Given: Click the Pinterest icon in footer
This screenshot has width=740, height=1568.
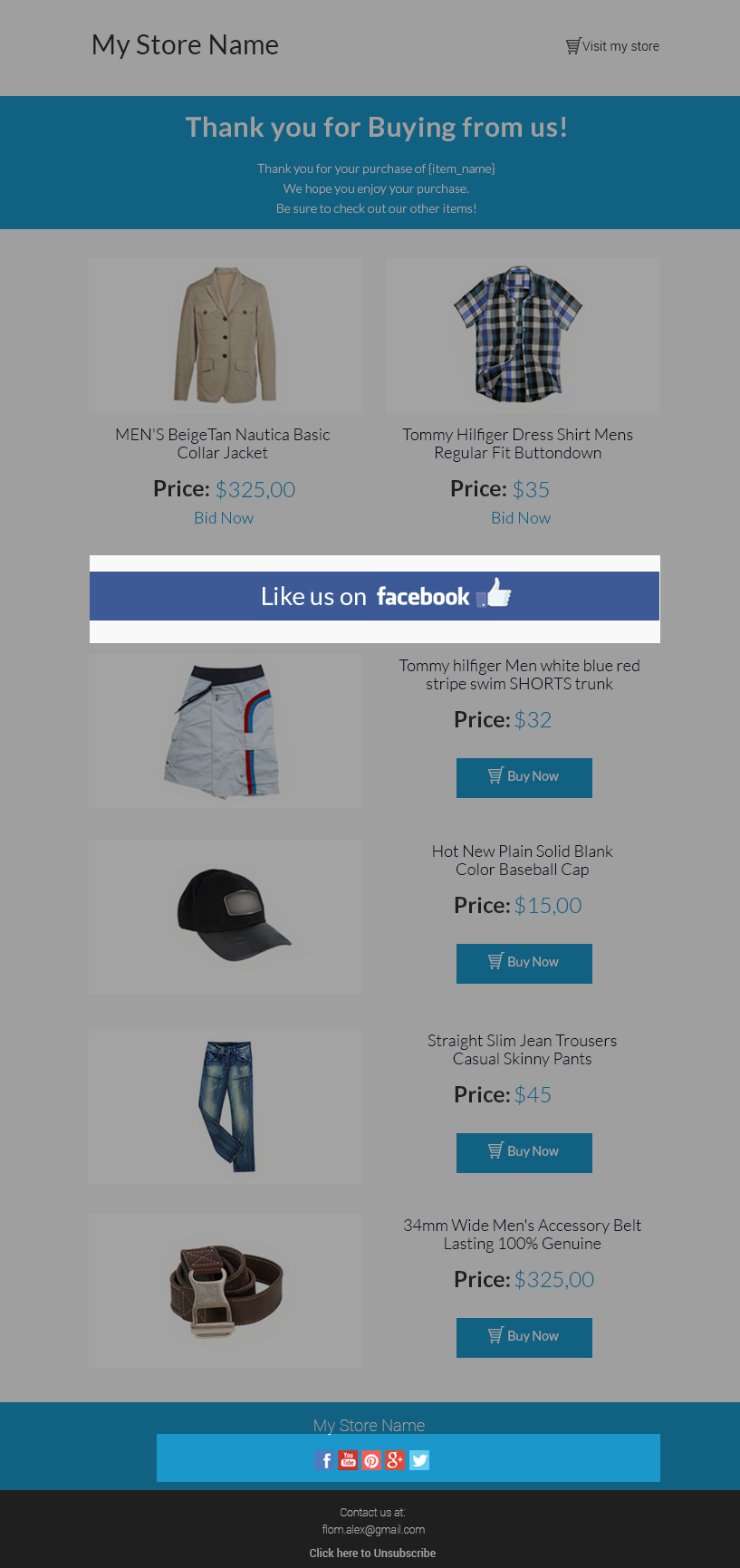Looking at the screenshot, I should tap(372, 1460).
